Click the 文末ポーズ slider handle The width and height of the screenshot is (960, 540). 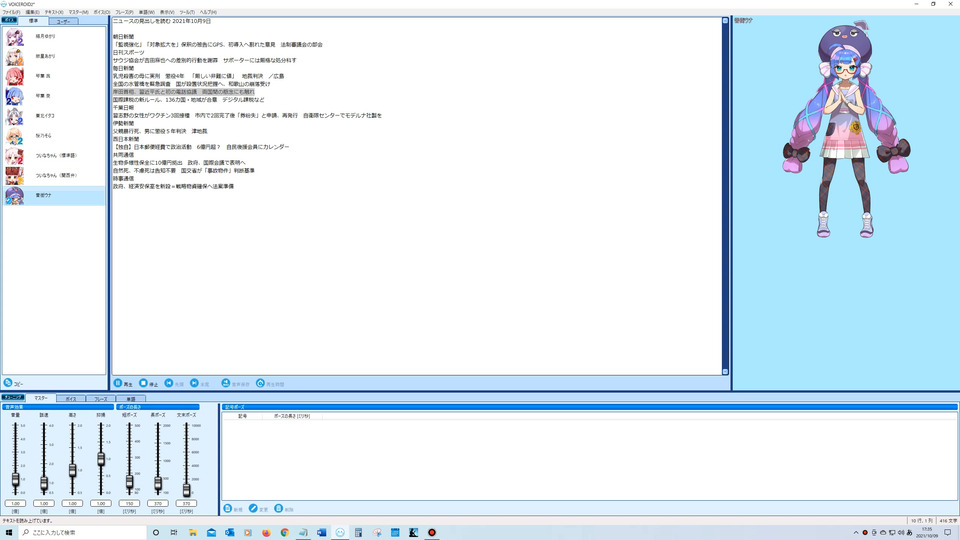point(186,489)
